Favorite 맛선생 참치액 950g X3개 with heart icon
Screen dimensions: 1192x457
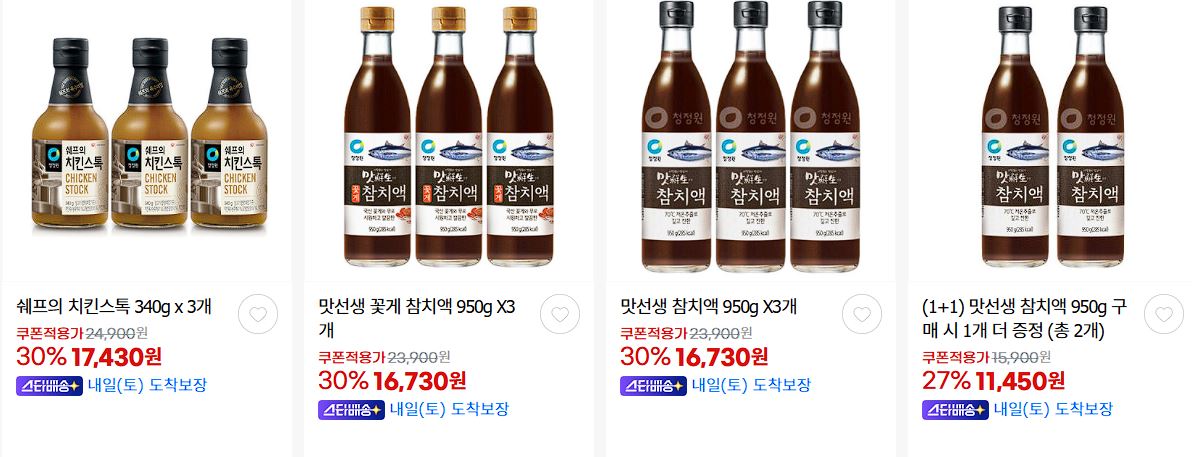coord(861,314)
